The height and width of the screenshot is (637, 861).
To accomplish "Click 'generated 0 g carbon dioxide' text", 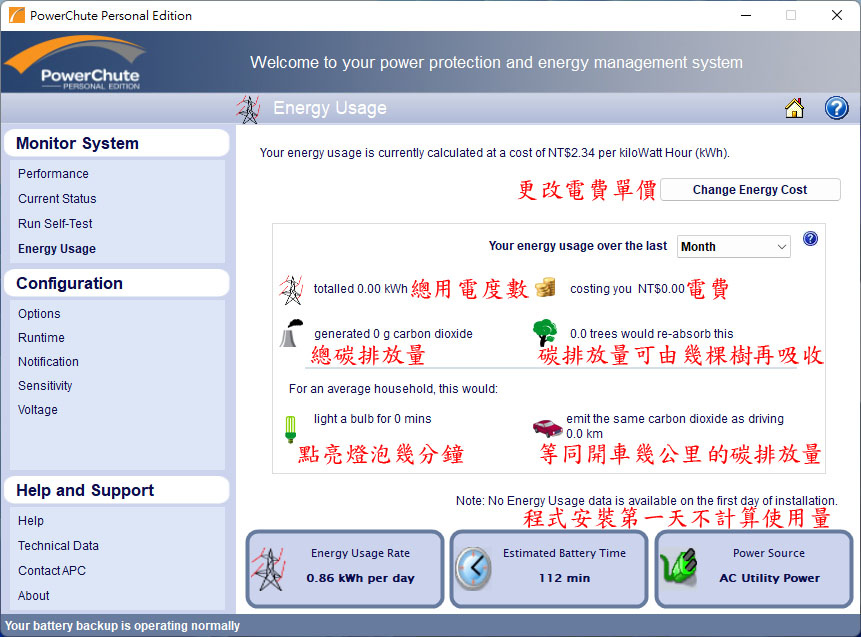I will click(393, 334).
